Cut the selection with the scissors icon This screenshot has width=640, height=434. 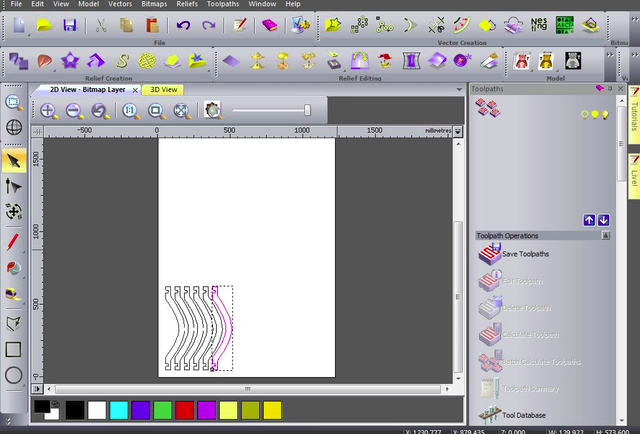click(100, 25)
